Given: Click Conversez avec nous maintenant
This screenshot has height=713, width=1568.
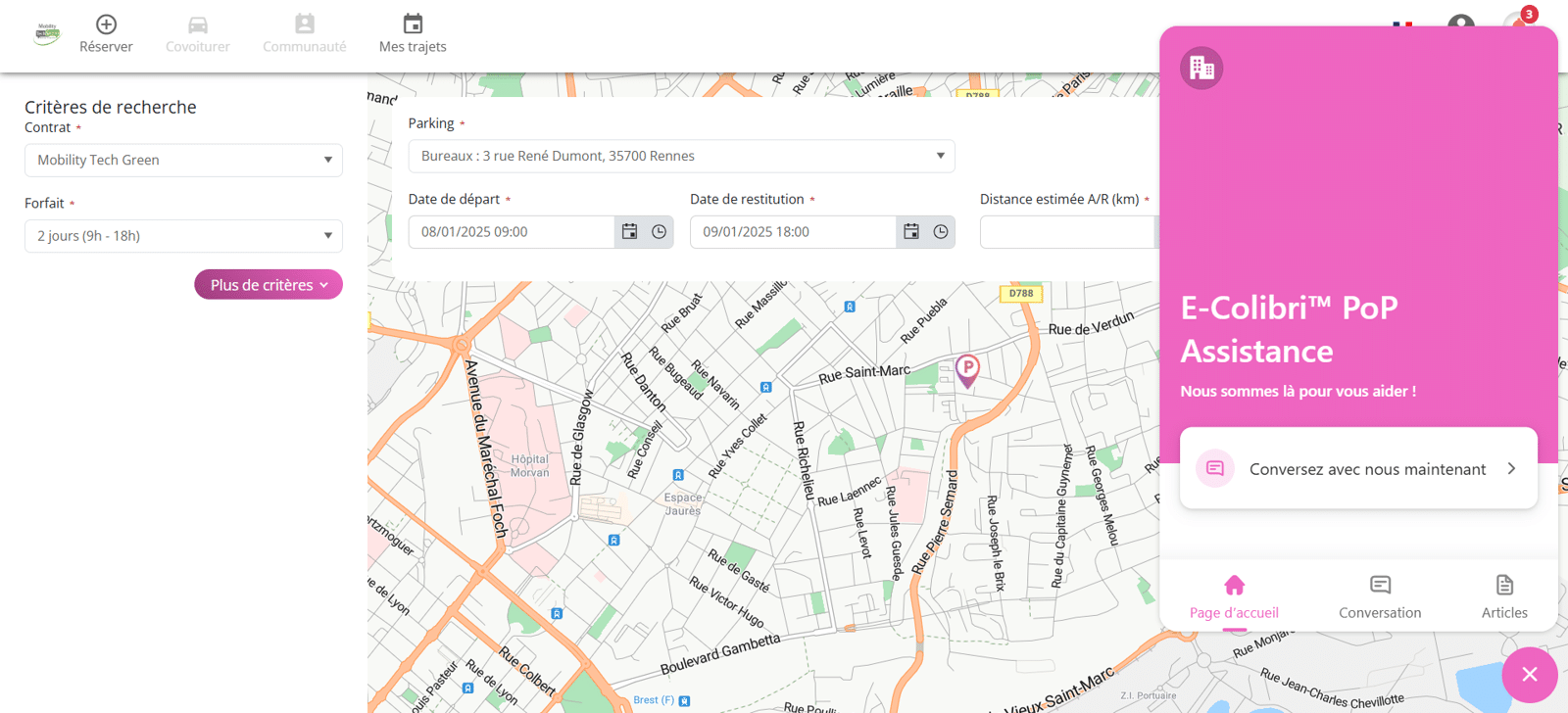Looking at the screenshot, I should pos(1358,468).
